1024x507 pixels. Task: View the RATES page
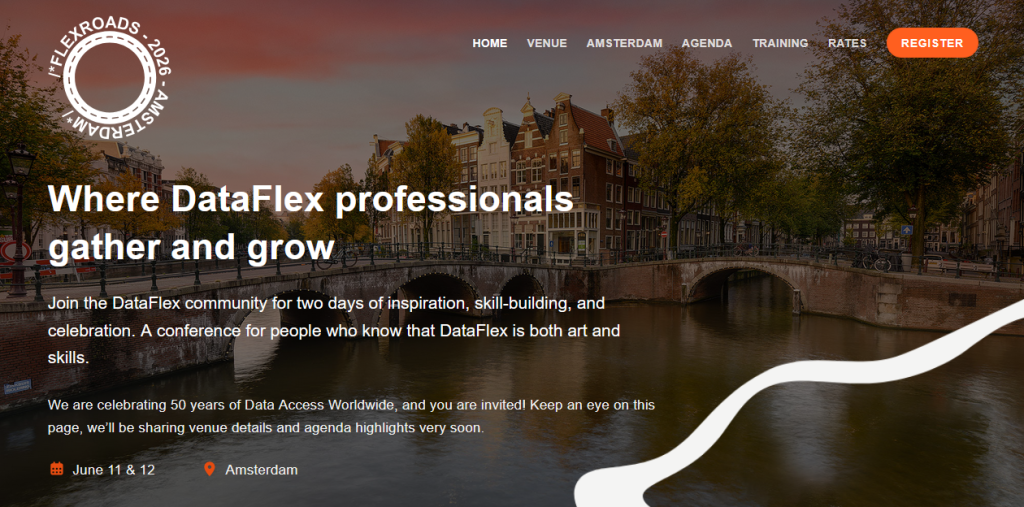(x=847, y=43)
